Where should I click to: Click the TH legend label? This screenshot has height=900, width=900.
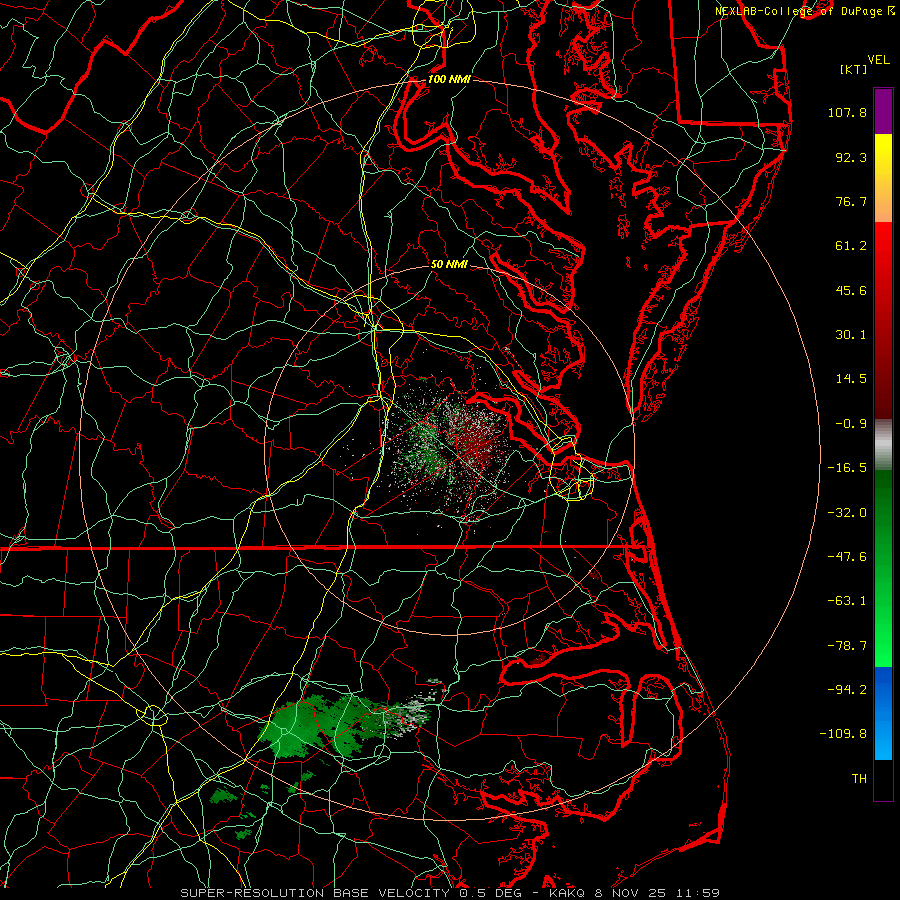859,779
